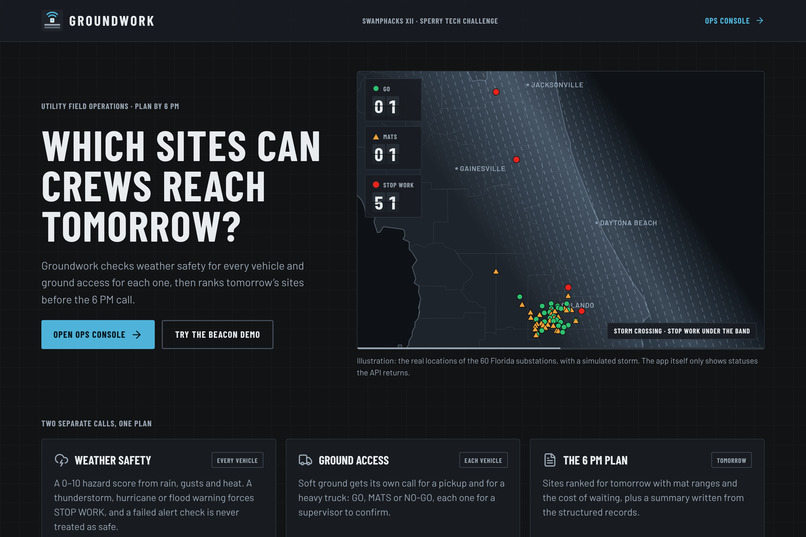Click the orange MATS triangle icon

pos(376,137)
